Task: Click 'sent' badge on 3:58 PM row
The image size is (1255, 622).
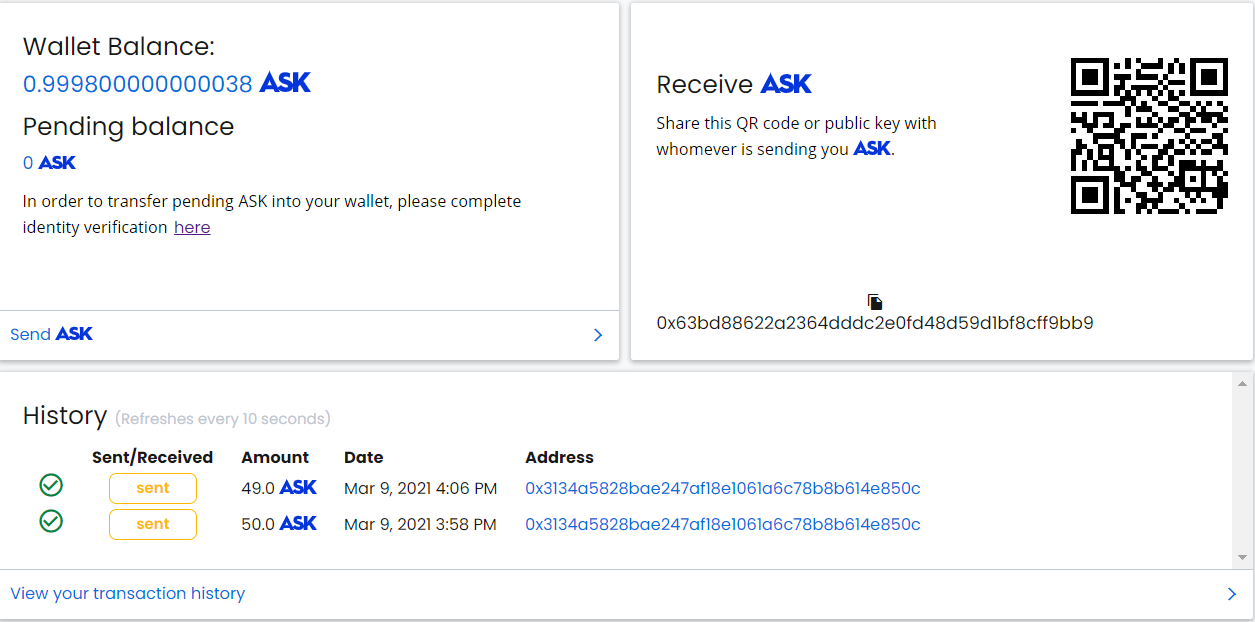Action: [153, 524]
